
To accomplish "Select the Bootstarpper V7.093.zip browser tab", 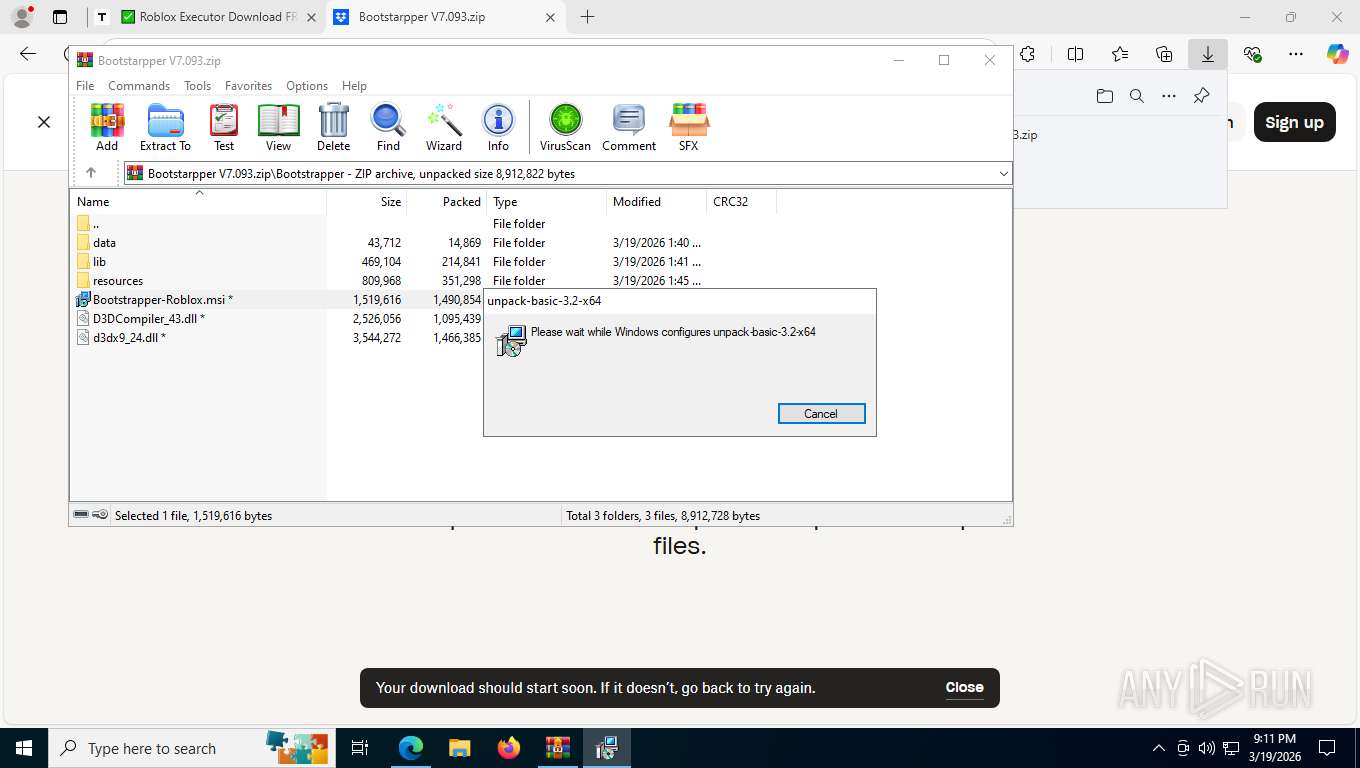I will tap(445, 17).
